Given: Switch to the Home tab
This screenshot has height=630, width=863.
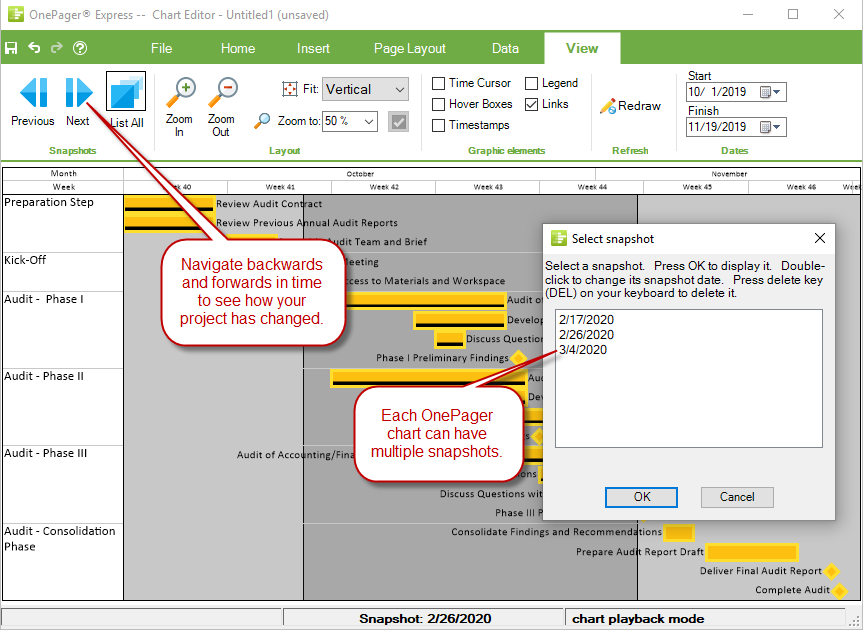Looking at the screenshot, I should (x=238, y=48).
